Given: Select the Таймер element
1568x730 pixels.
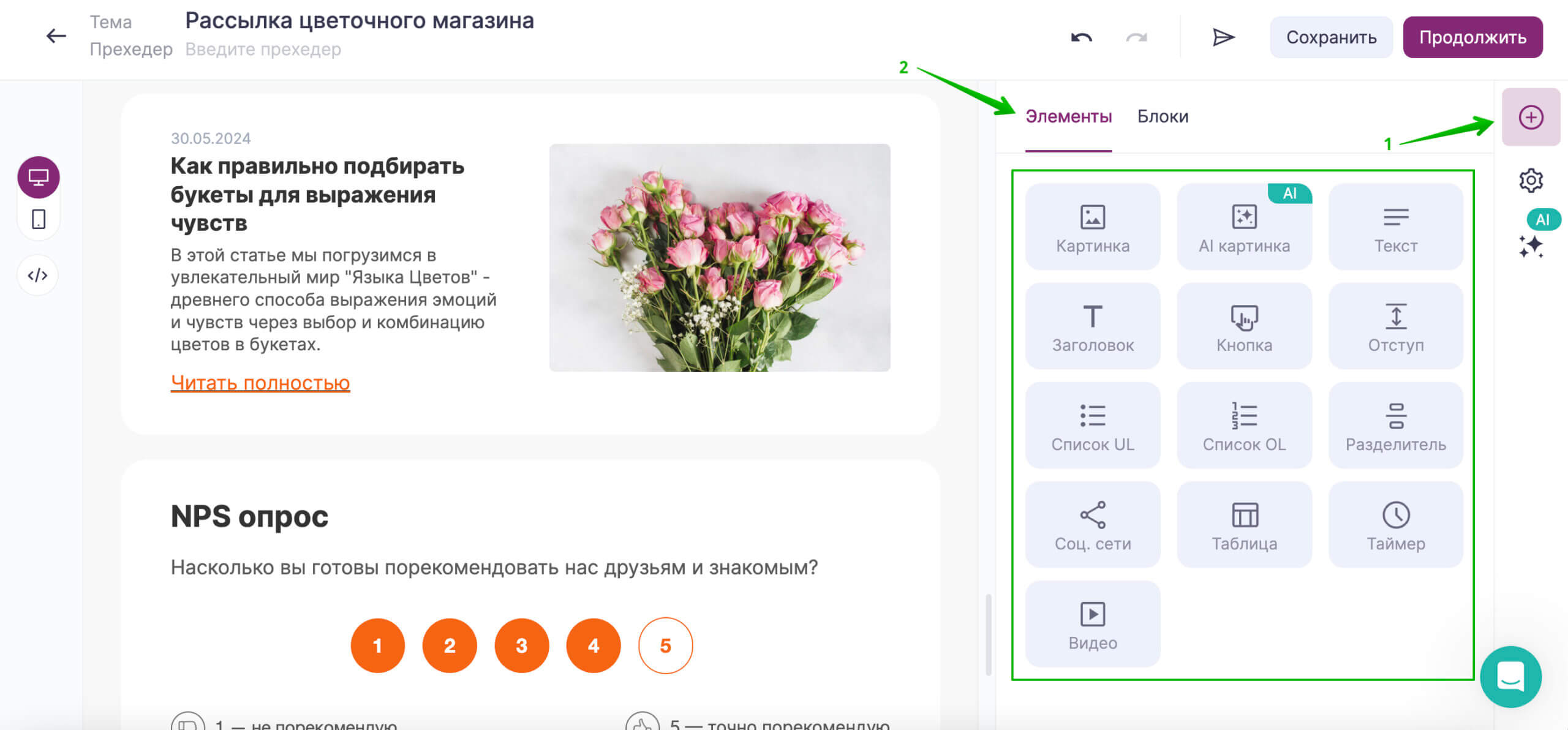Looking at the screenshot, I should (1393, 524).
